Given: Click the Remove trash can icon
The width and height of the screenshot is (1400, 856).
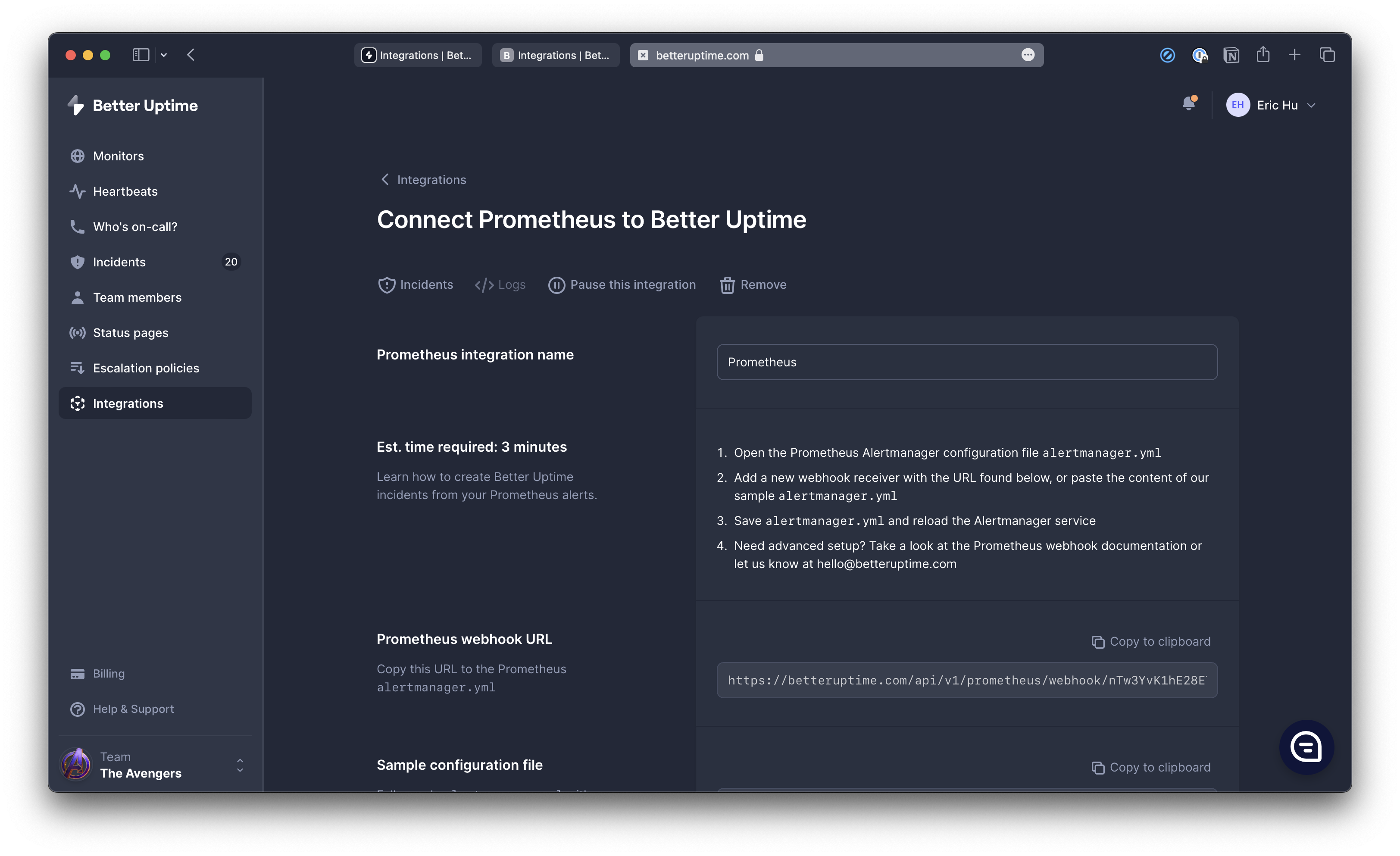Looking at the screenshot, I should tap(727, 285).
